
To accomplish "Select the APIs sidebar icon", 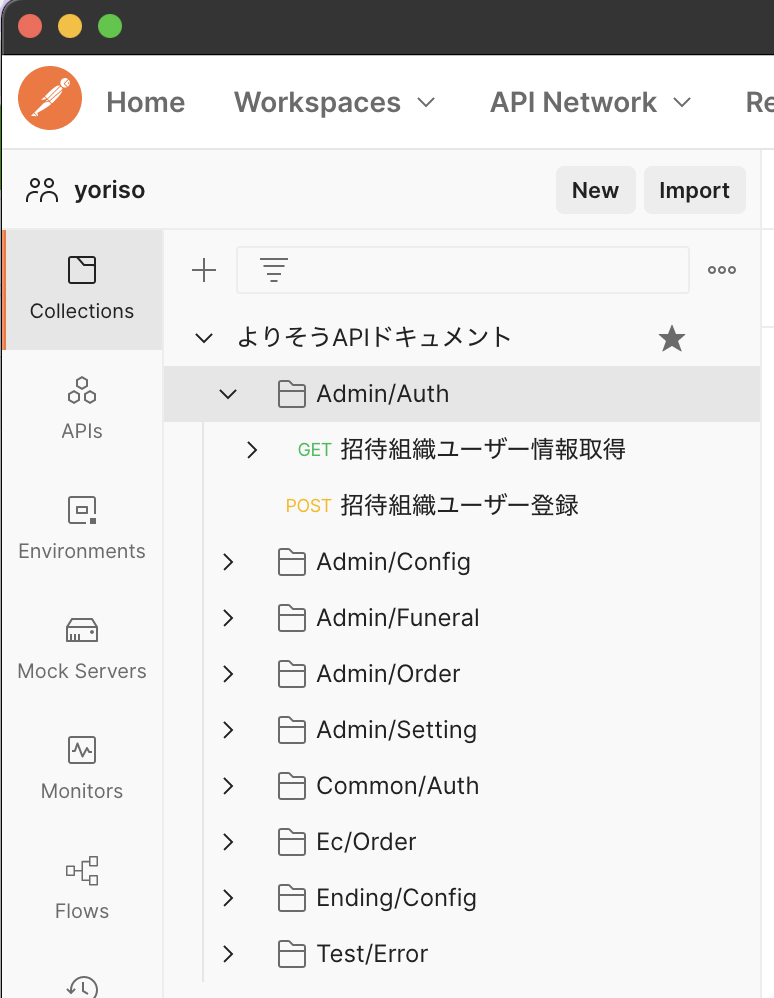I will click(81, 408).
